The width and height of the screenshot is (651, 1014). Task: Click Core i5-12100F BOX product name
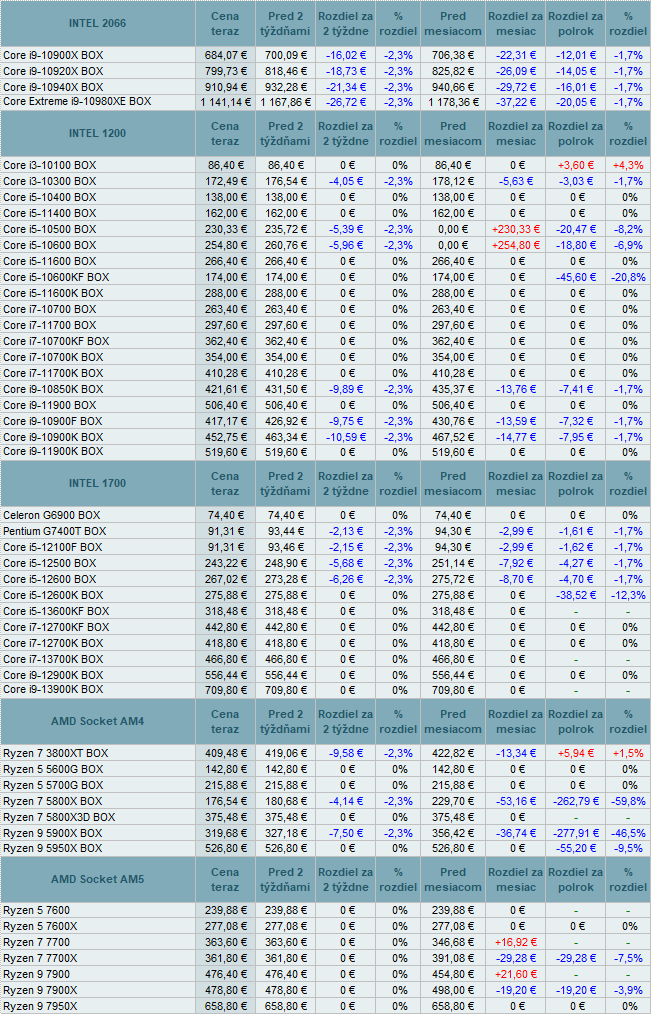pos(52,547)
